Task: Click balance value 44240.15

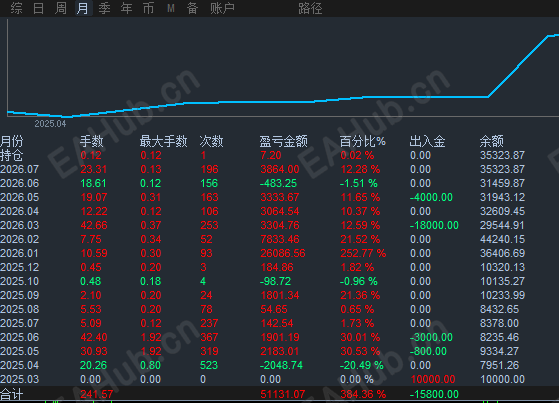Action: pos(502,239)
